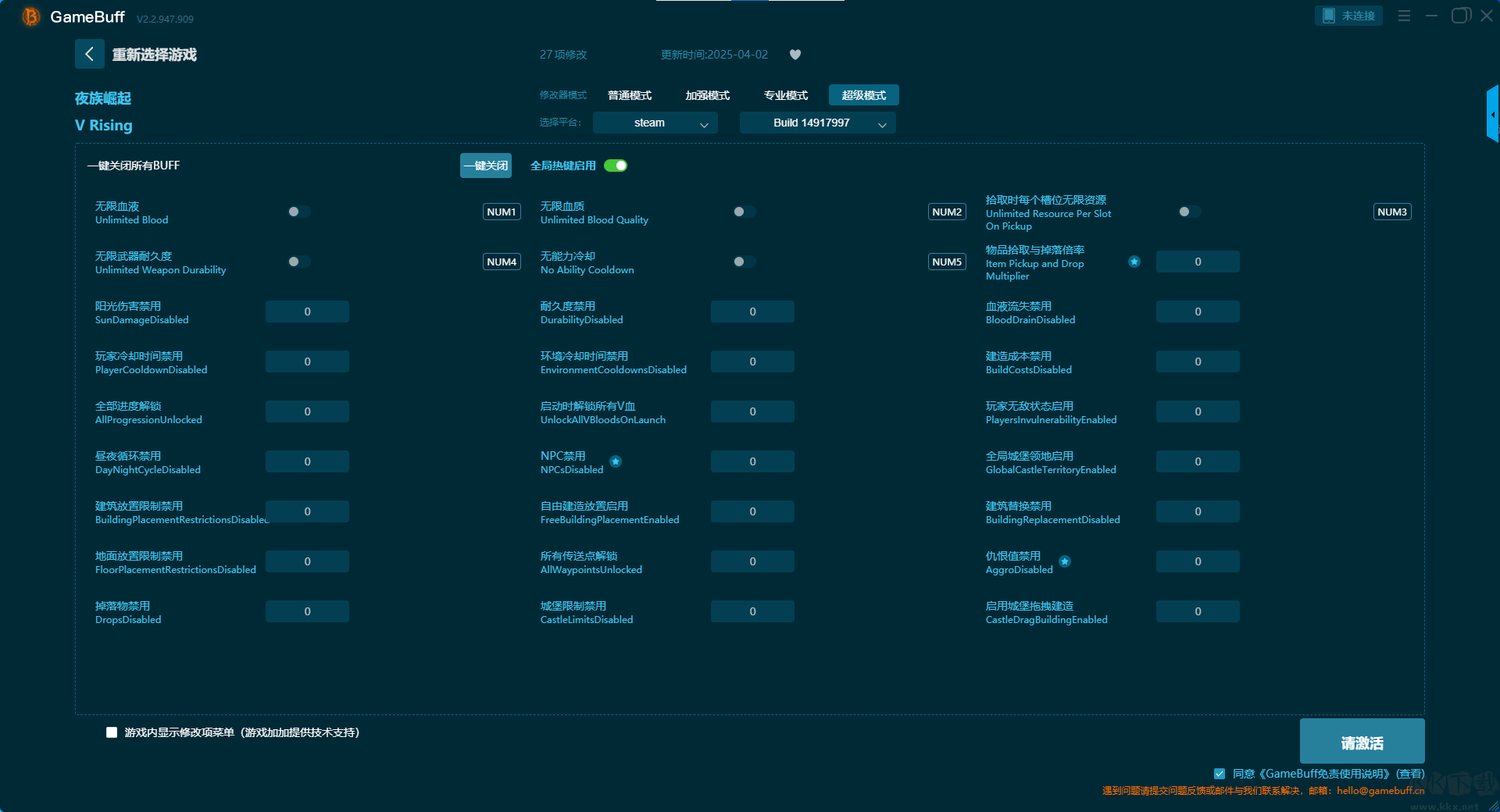Open the steam platform dropdown

pyautogui.click(x=655, y=123)
